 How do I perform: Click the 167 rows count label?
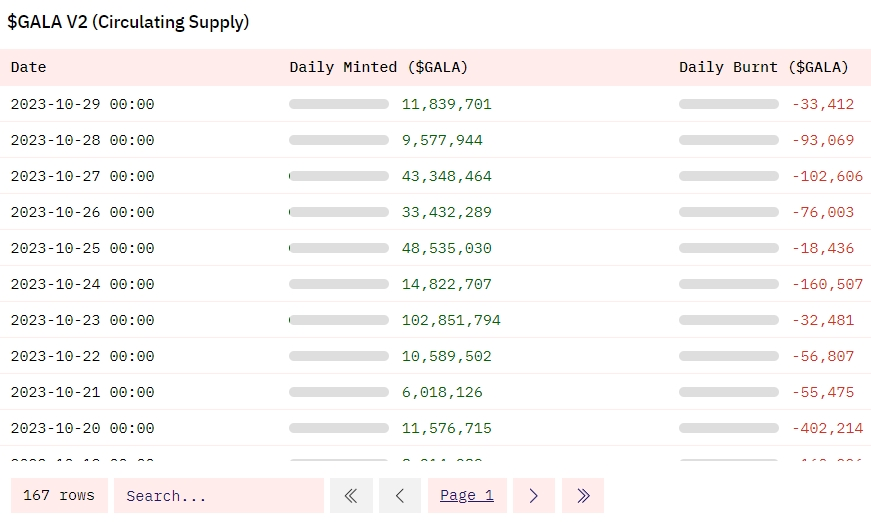59,495
